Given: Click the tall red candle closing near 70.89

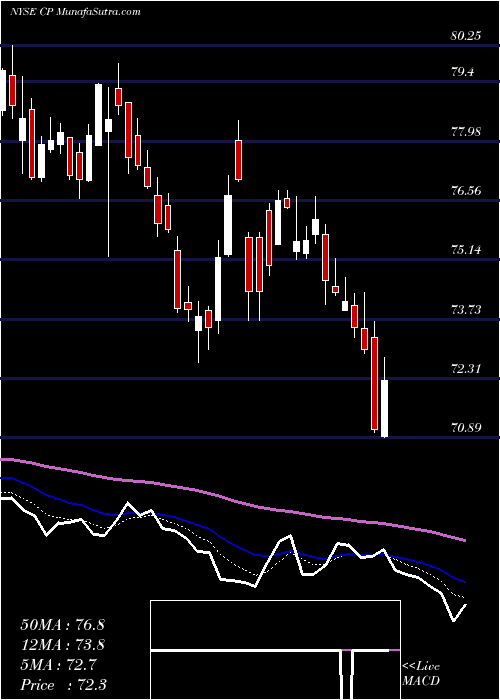Looking at the screenshot, I should (x=375, y=383).
